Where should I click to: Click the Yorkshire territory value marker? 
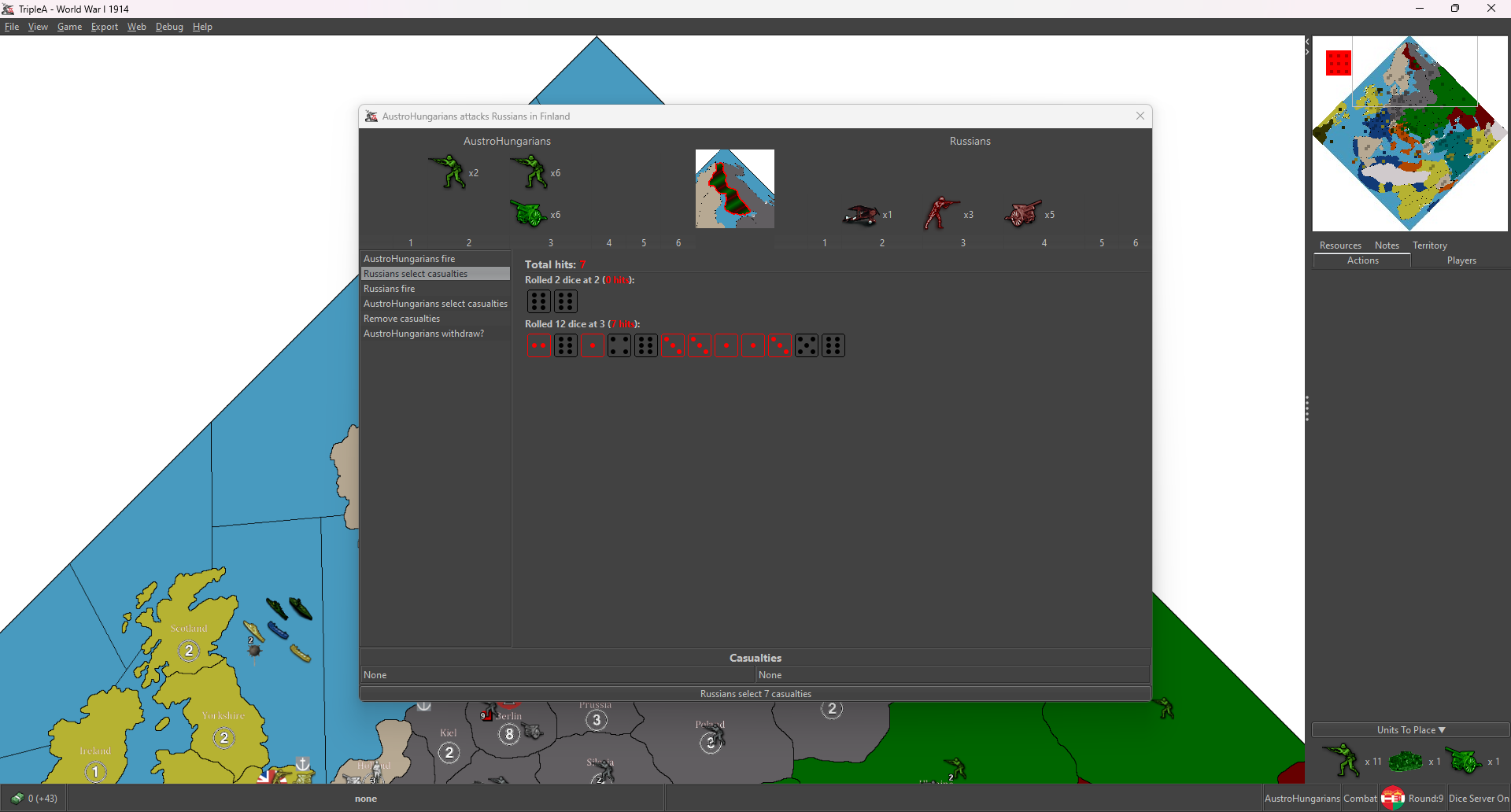224,738
